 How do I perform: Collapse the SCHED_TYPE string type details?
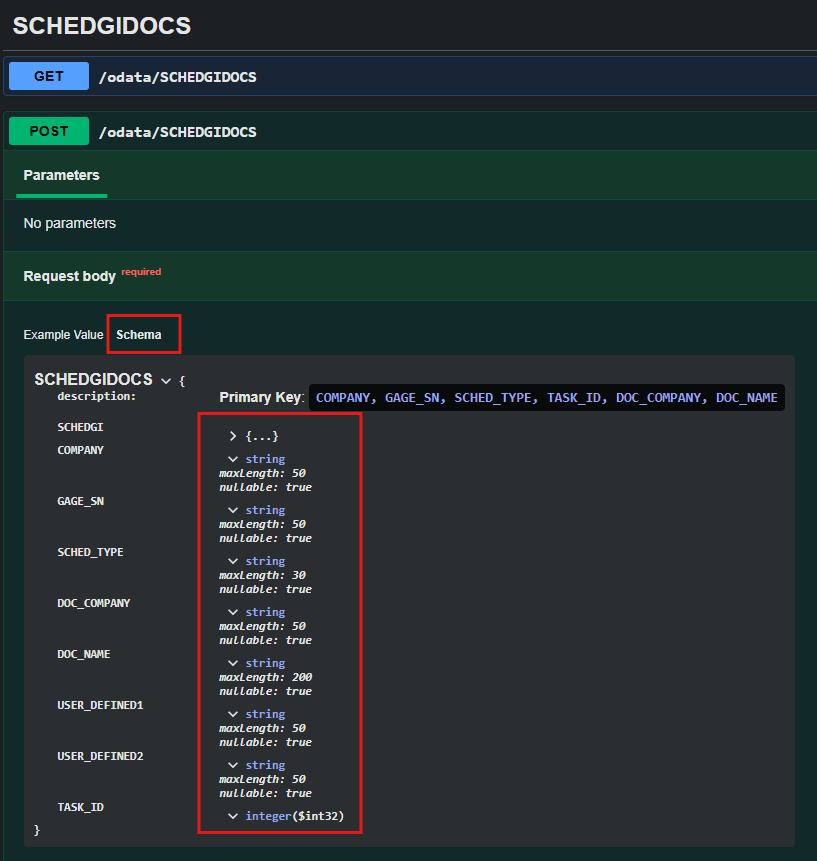233,561
